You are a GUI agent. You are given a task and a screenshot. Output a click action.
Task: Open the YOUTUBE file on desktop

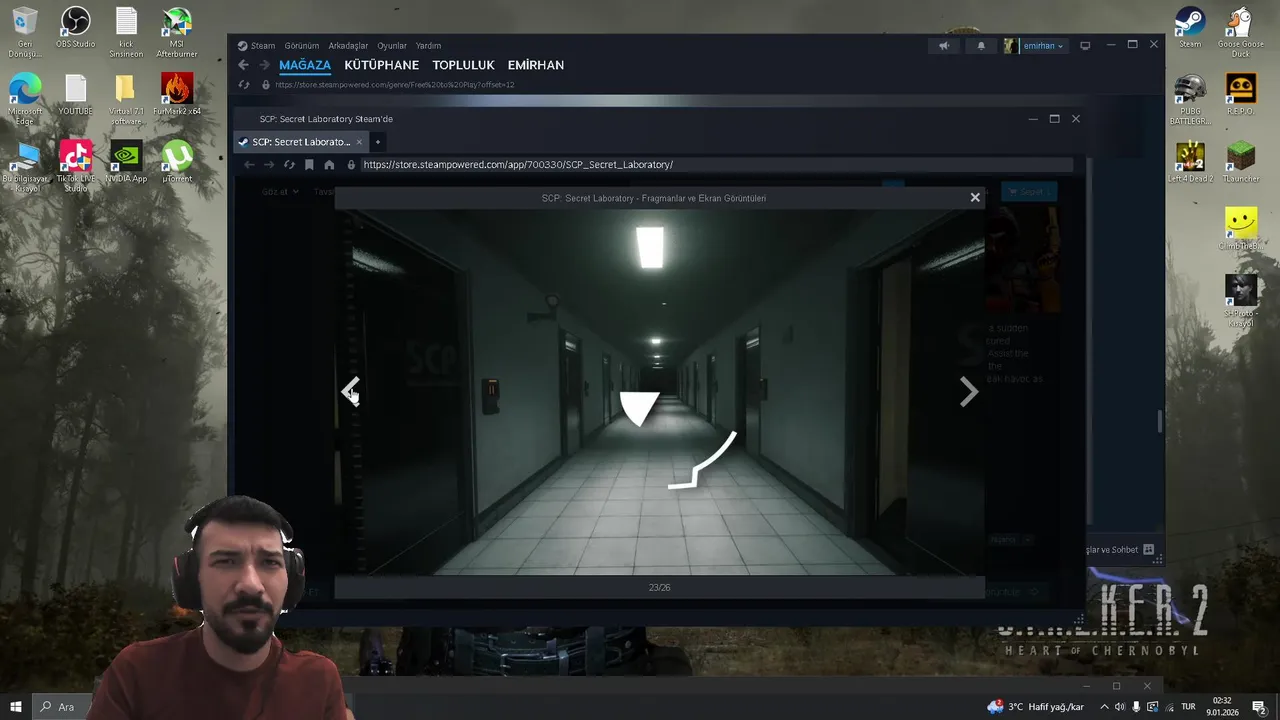click(x=75, y=95)
